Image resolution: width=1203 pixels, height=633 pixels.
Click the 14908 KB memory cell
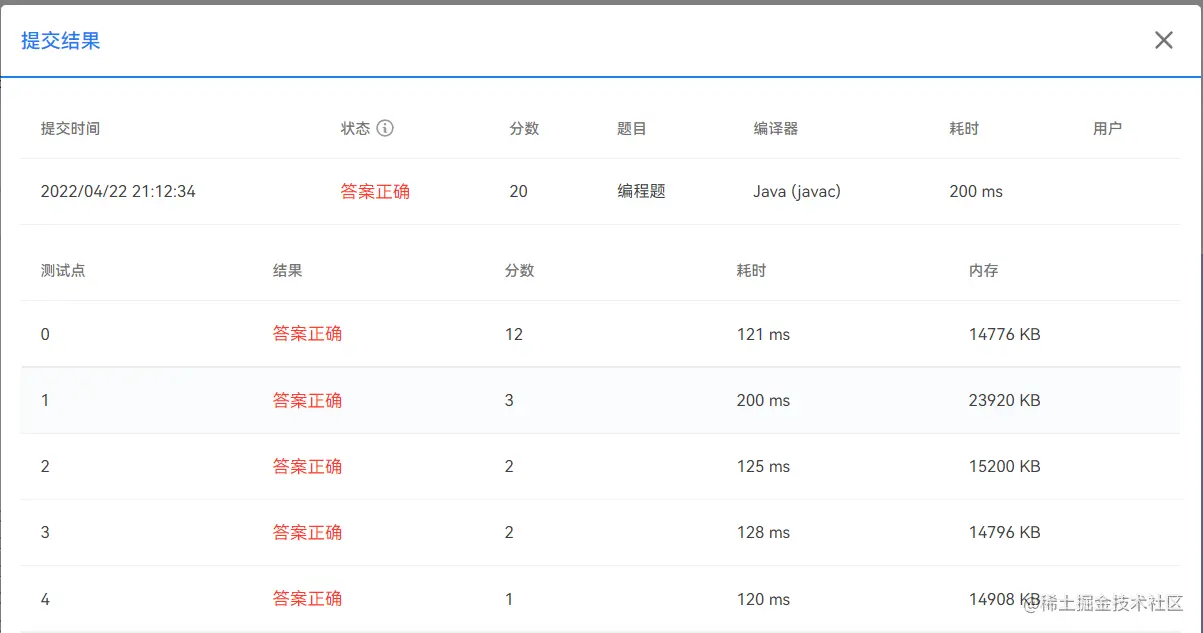point(1005,599)
